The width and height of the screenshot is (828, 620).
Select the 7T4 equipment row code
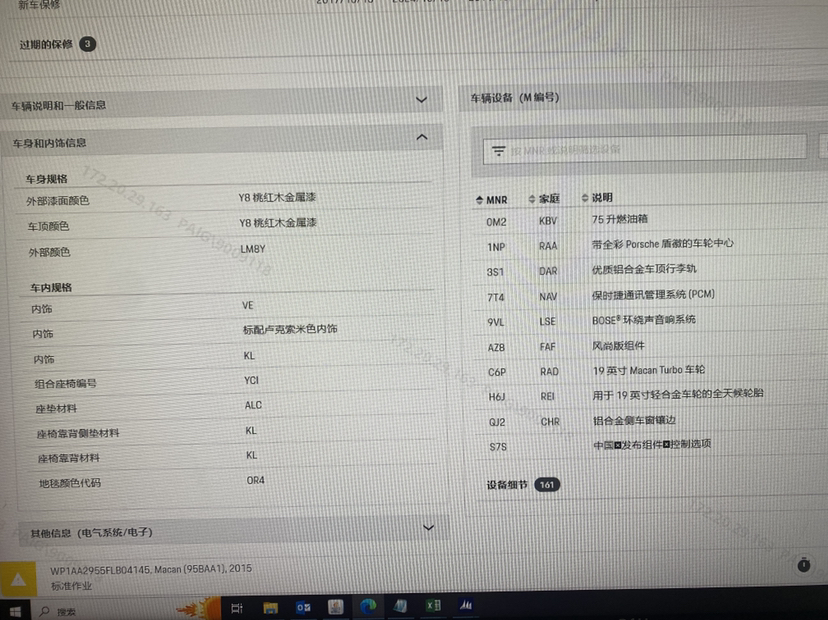[x=496, y=297]
